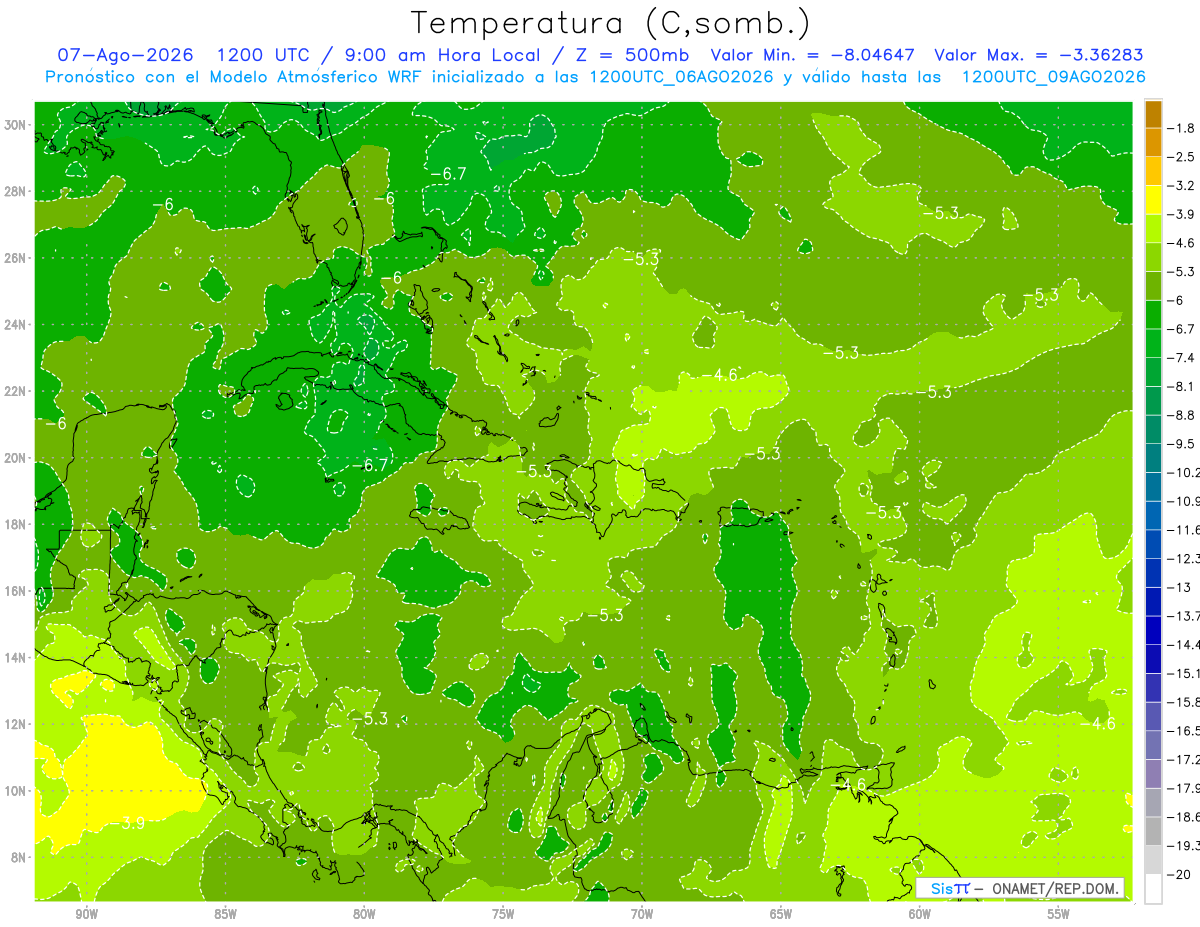Click the -8.8 tick label on the color legend
The height and width of the screenshot is (927, 1200).
pyautogui.click(x=1182, y=415)
